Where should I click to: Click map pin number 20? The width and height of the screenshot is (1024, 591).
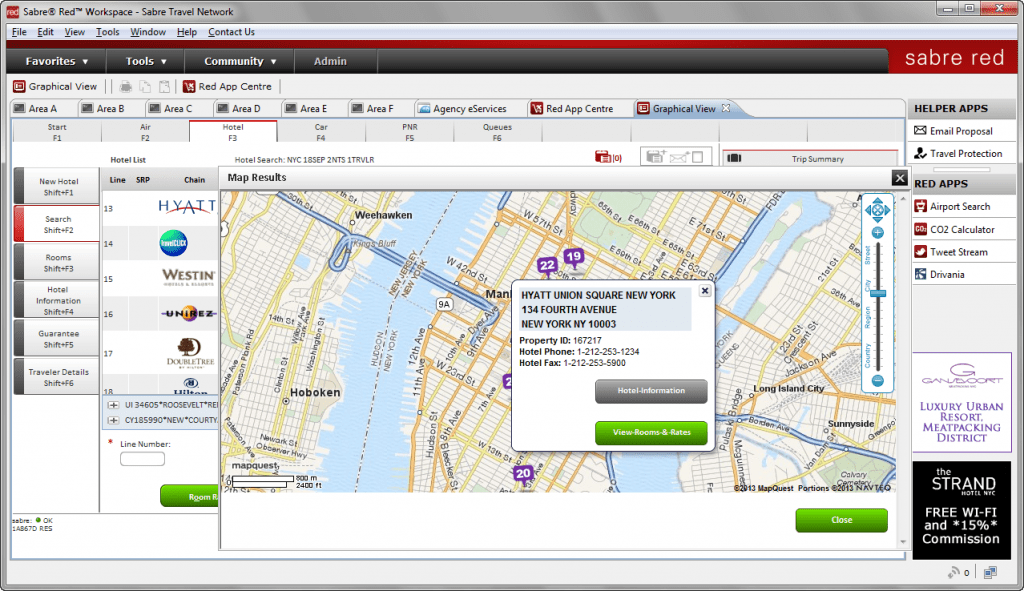(x=523, y=474)
